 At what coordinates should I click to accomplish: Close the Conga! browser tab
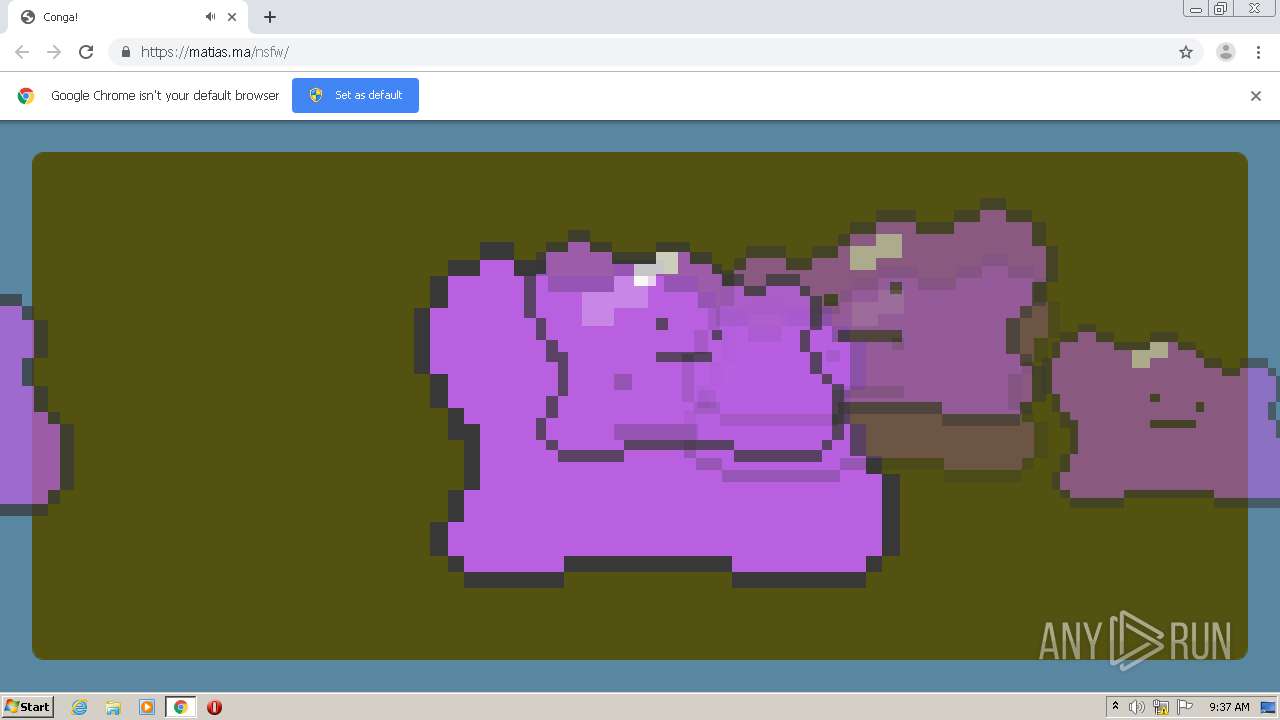pyautogui.click(x=232, y=17)
